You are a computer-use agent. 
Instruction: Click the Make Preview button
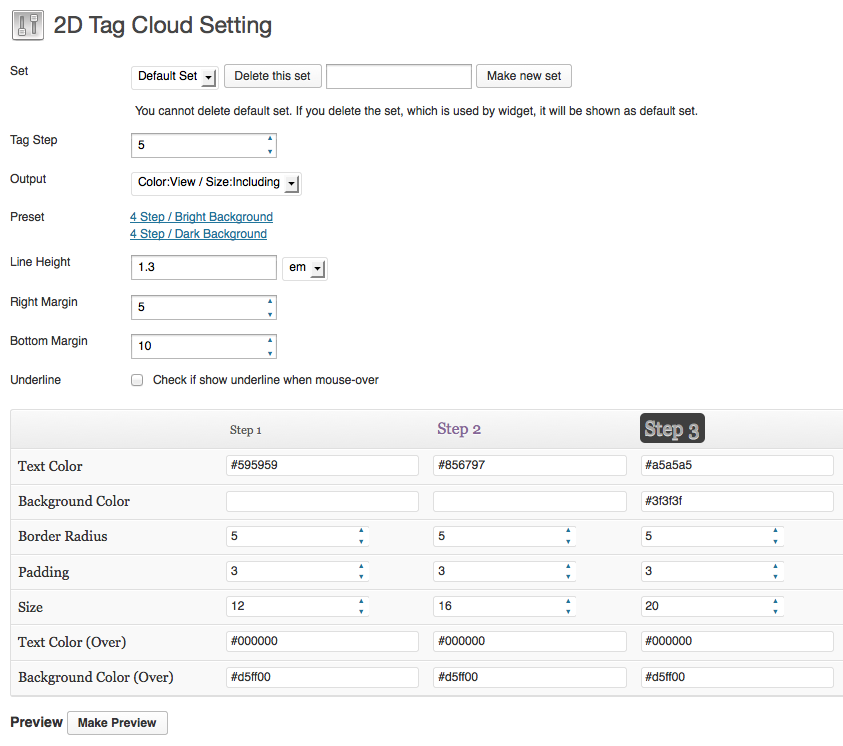pyautogui.click(x=117, y=723)
